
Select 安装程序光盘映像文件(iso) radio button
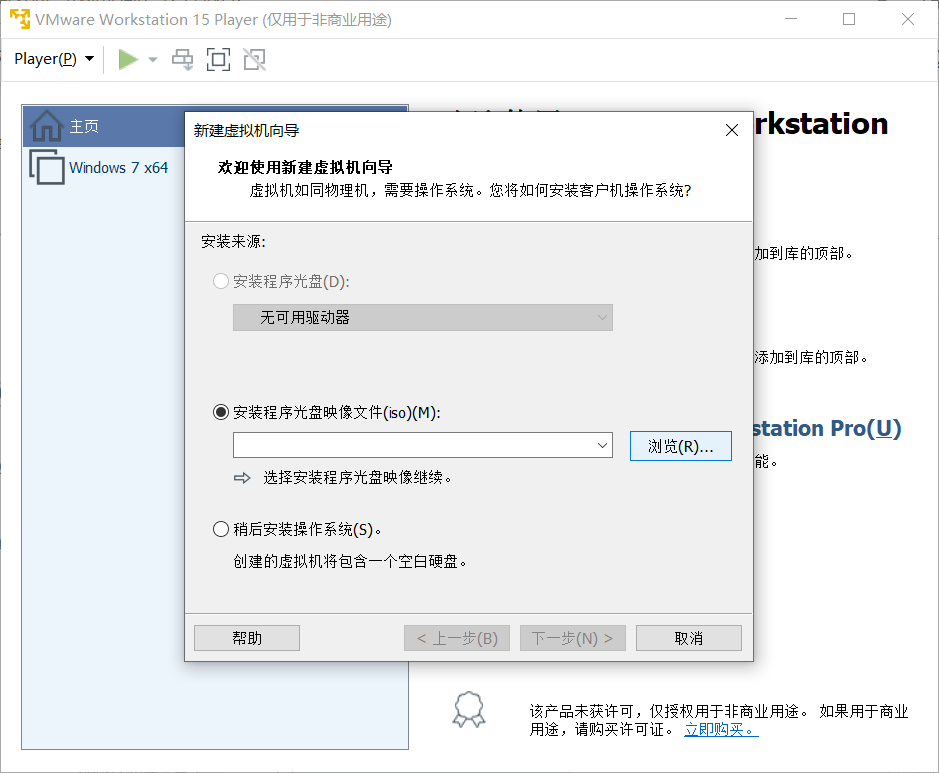click(221, 412)
